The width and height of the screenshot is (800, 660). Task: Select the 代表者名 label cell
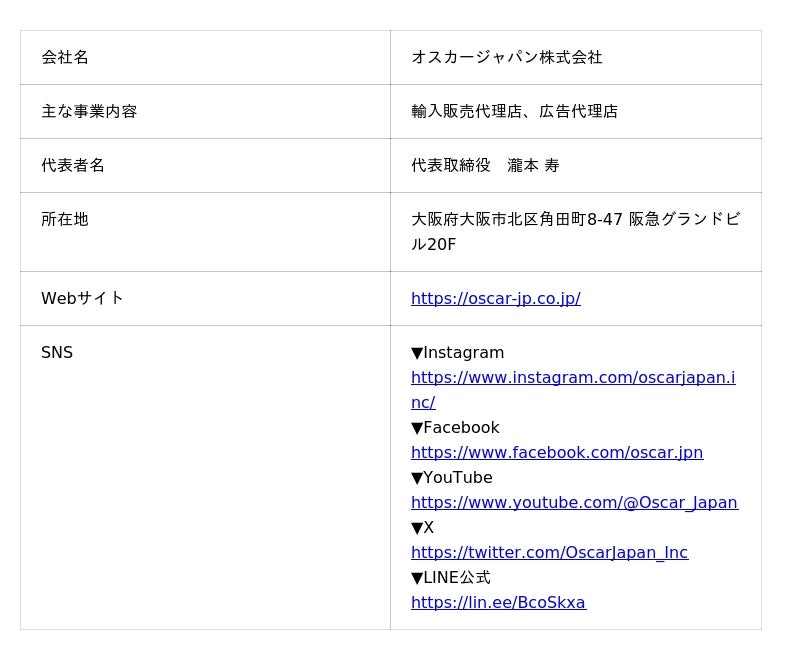coord(73,166)
